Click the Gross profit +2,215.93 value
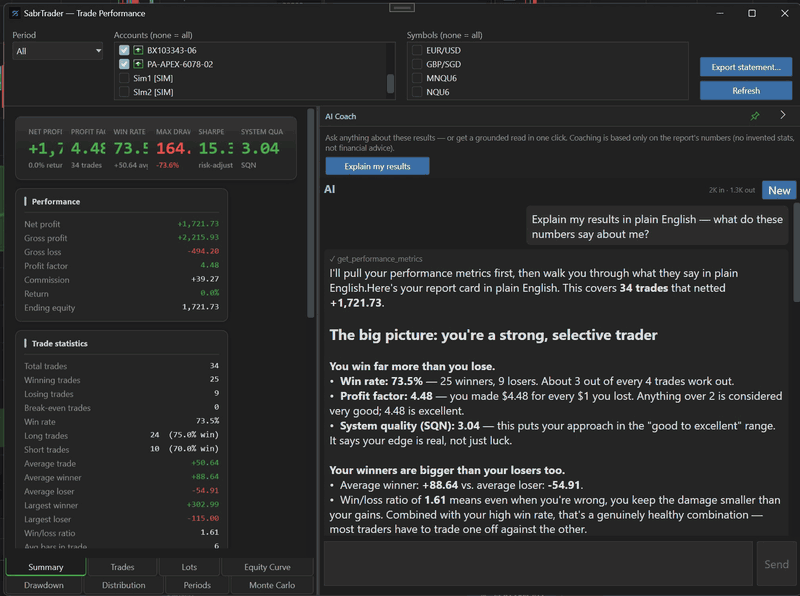The width and height of the screenshot is (800, 596). tap(198, 237)
